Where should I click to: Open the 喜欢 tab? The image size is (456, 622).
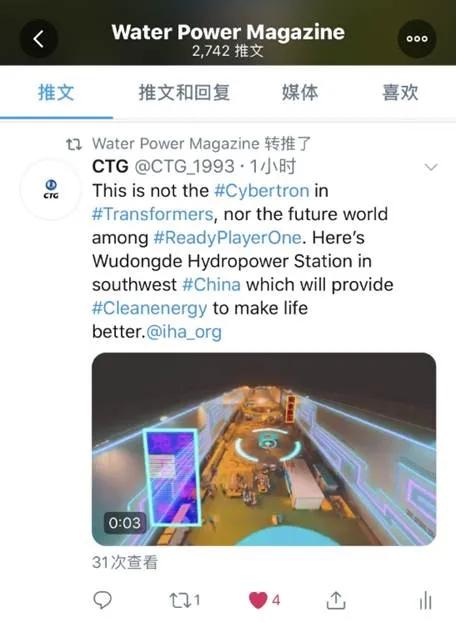pos(400,92)
